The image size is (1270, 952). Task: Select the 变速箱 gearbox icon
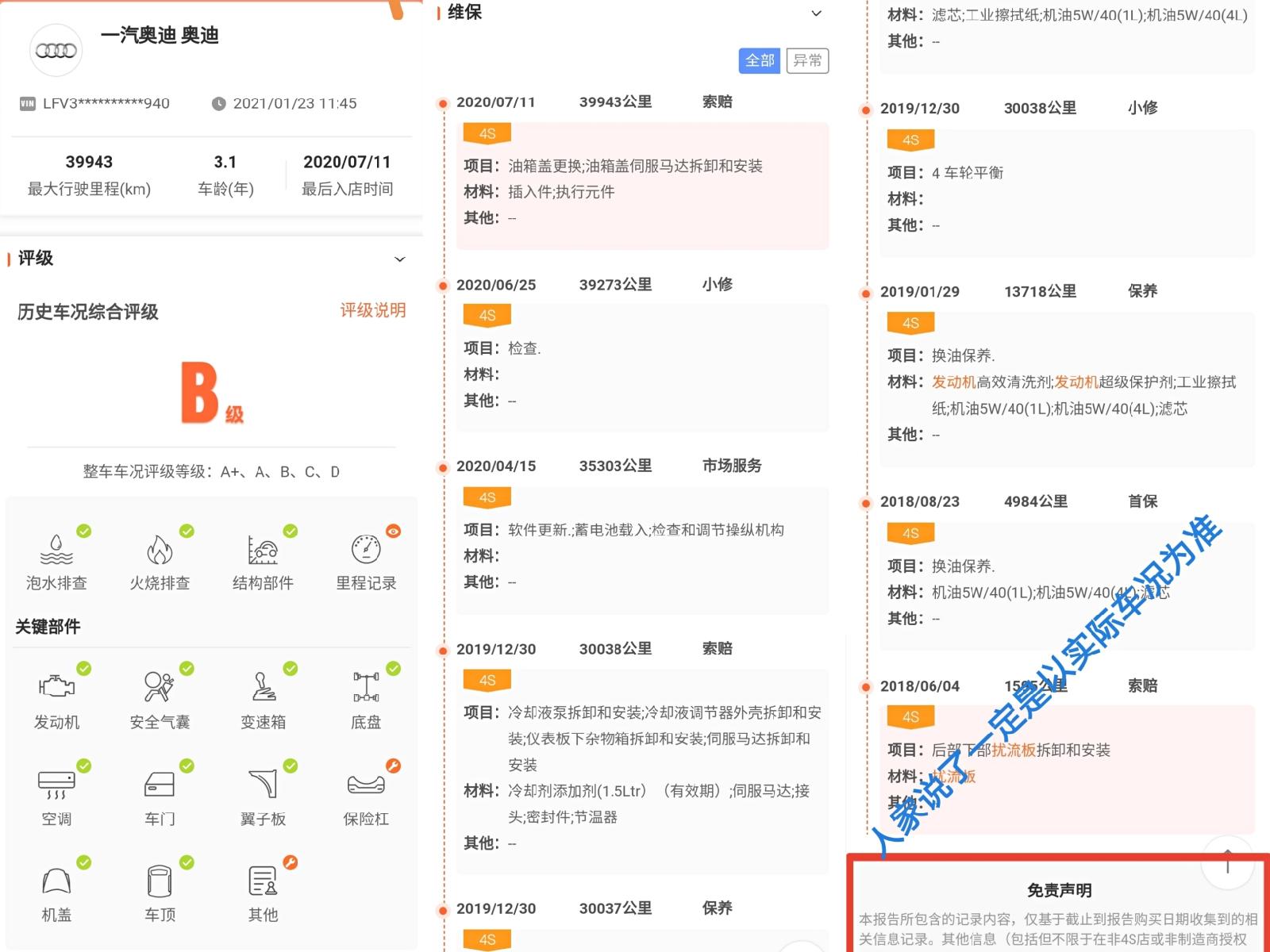tap(263, 686)
